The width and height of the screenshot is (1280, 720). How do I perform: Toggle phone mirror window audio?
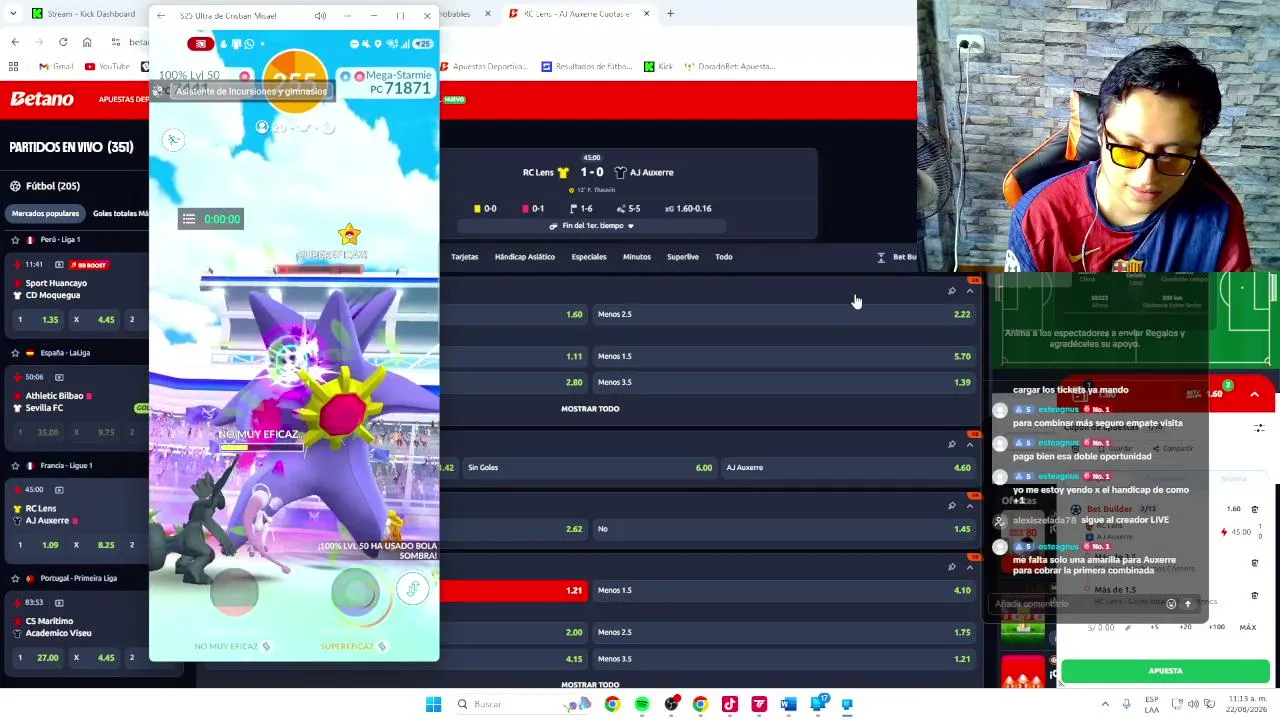click(320, 16)
